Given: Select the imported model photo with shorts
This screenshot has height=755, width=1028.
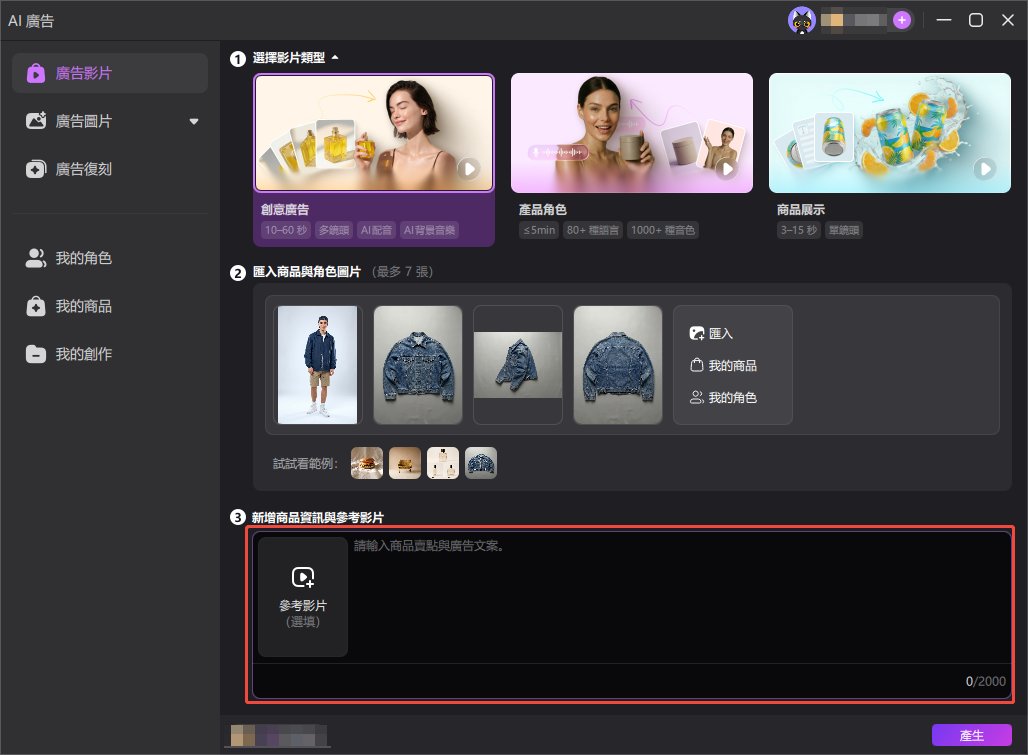Looking at the screenshot, I should point(318,365).
